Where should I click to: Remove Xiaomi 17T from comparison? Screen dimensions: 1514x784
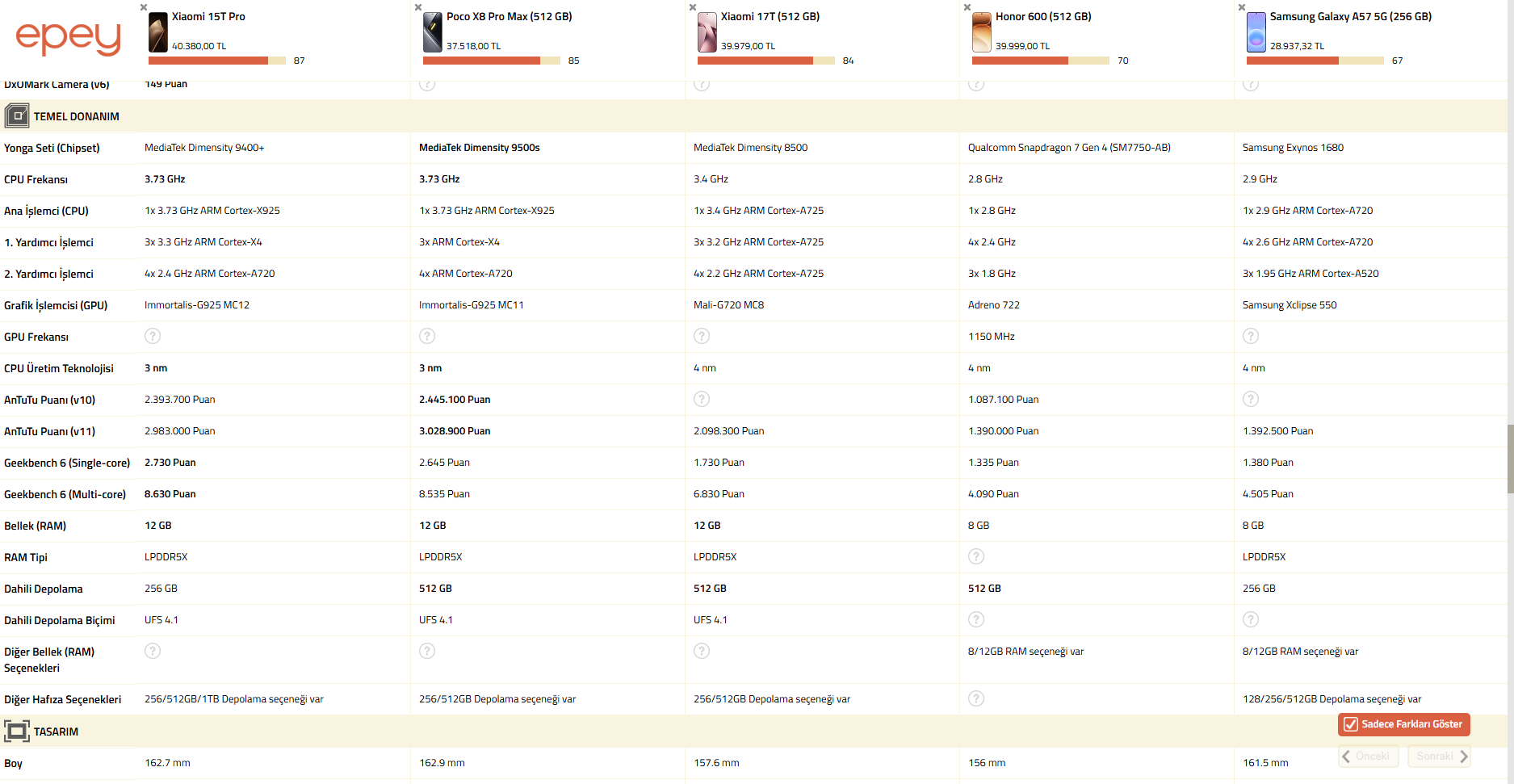click(x=693, y=7)
